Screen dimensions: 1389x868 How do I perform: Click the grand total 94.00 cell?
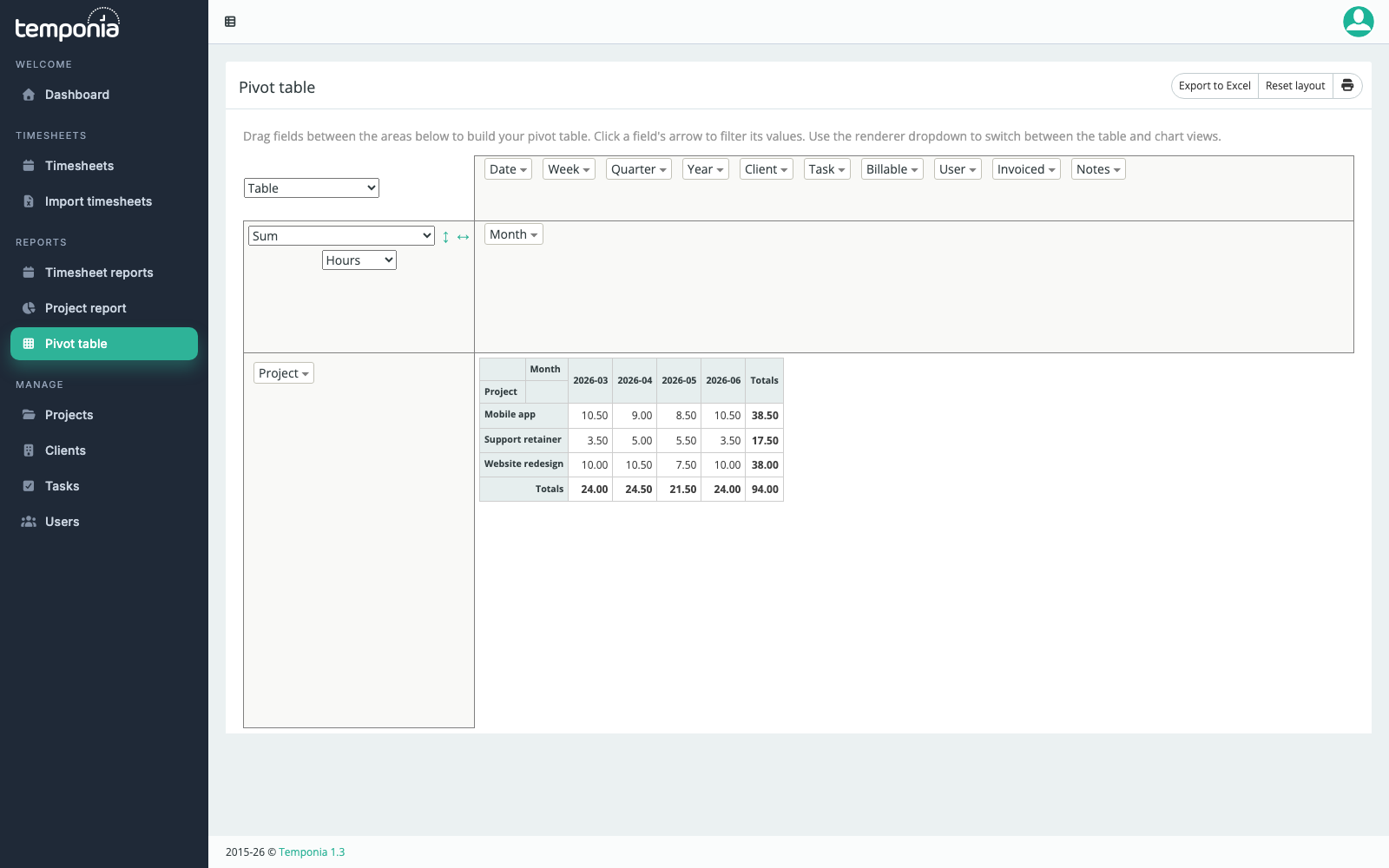pos(765,490)
